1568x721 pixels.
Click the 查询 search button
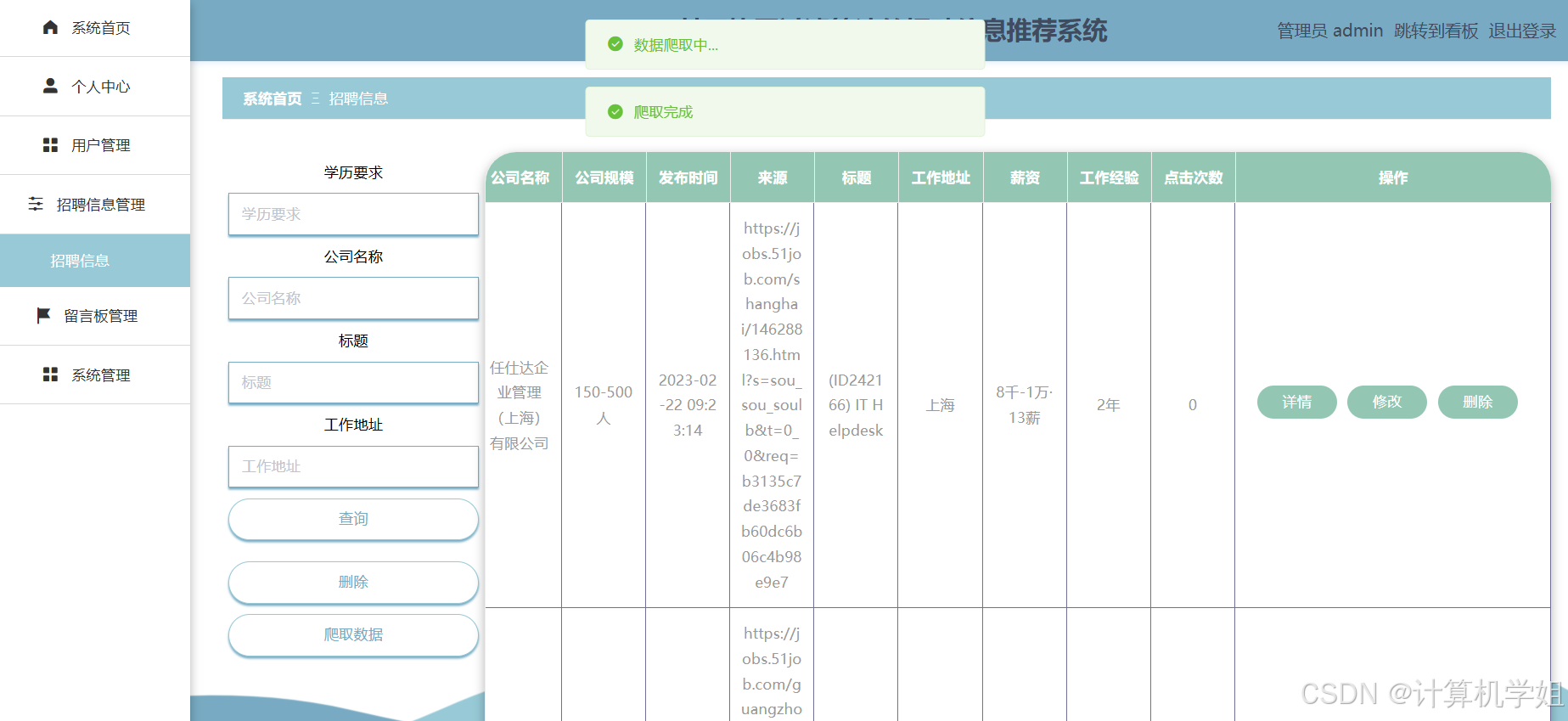click(353, 519)
